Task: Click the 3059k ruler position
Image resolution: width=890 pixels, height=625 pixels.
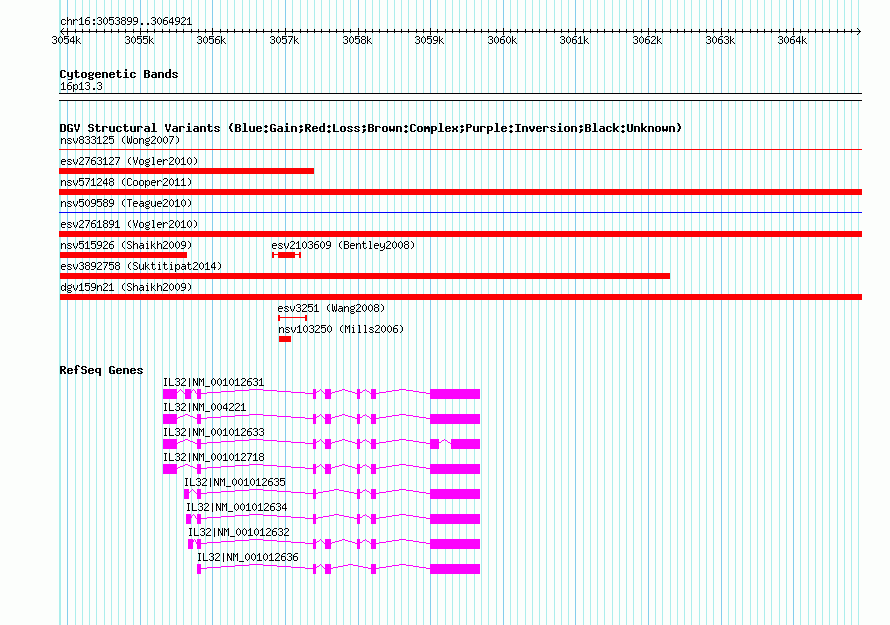Action: 429,40
